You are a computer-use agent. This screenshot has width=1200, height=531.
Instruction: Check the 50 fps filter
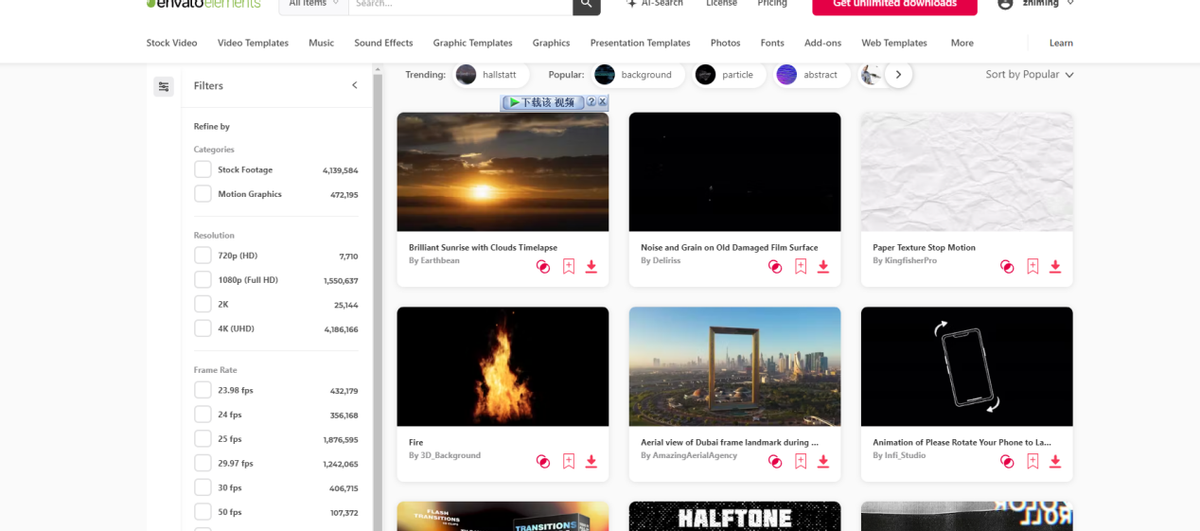[x=203, y=512]
